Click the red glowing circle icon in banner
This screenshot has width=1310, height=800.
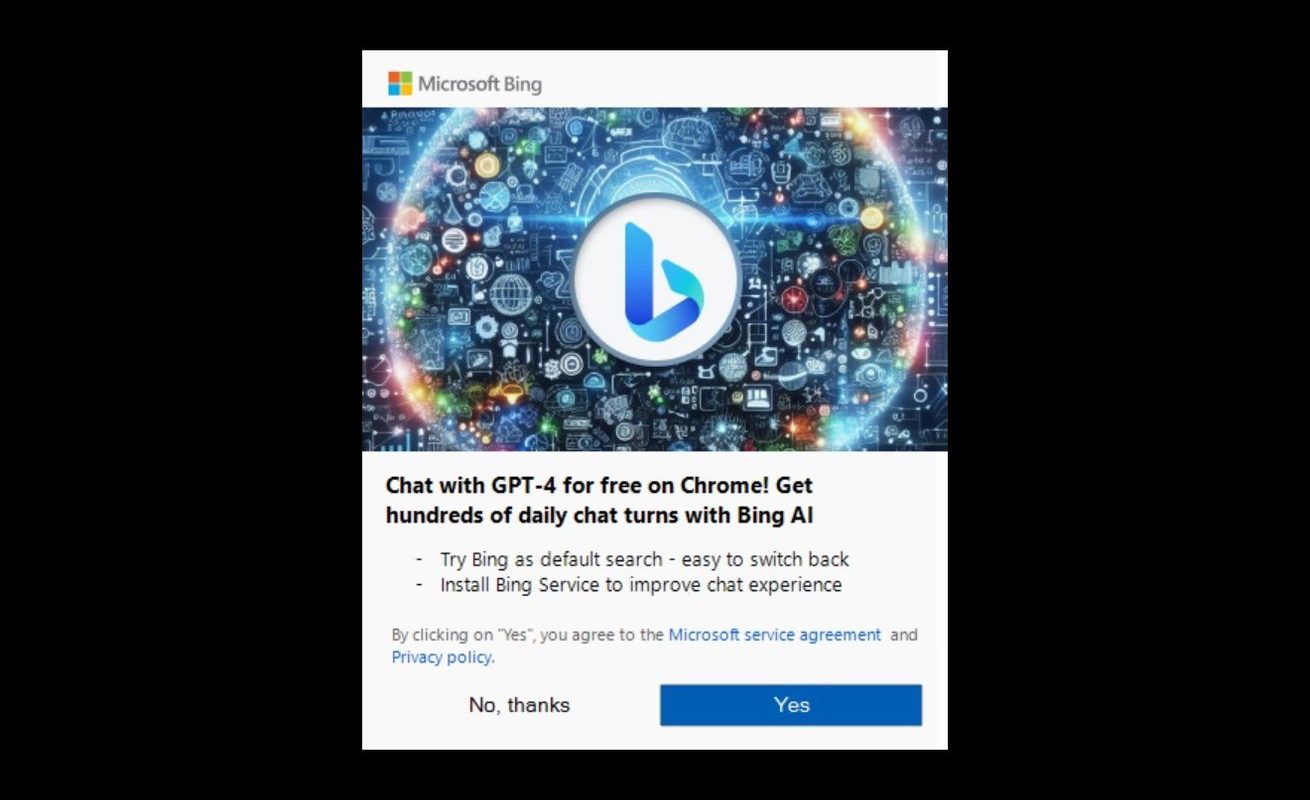point(795,299)
